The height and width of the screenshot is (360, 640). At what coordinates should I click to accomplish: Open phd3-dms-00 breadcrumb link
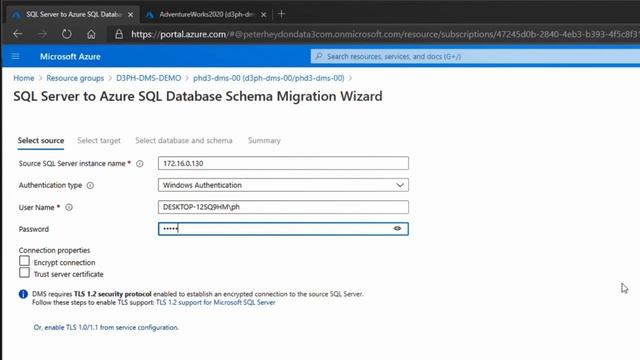click(269, 78)
